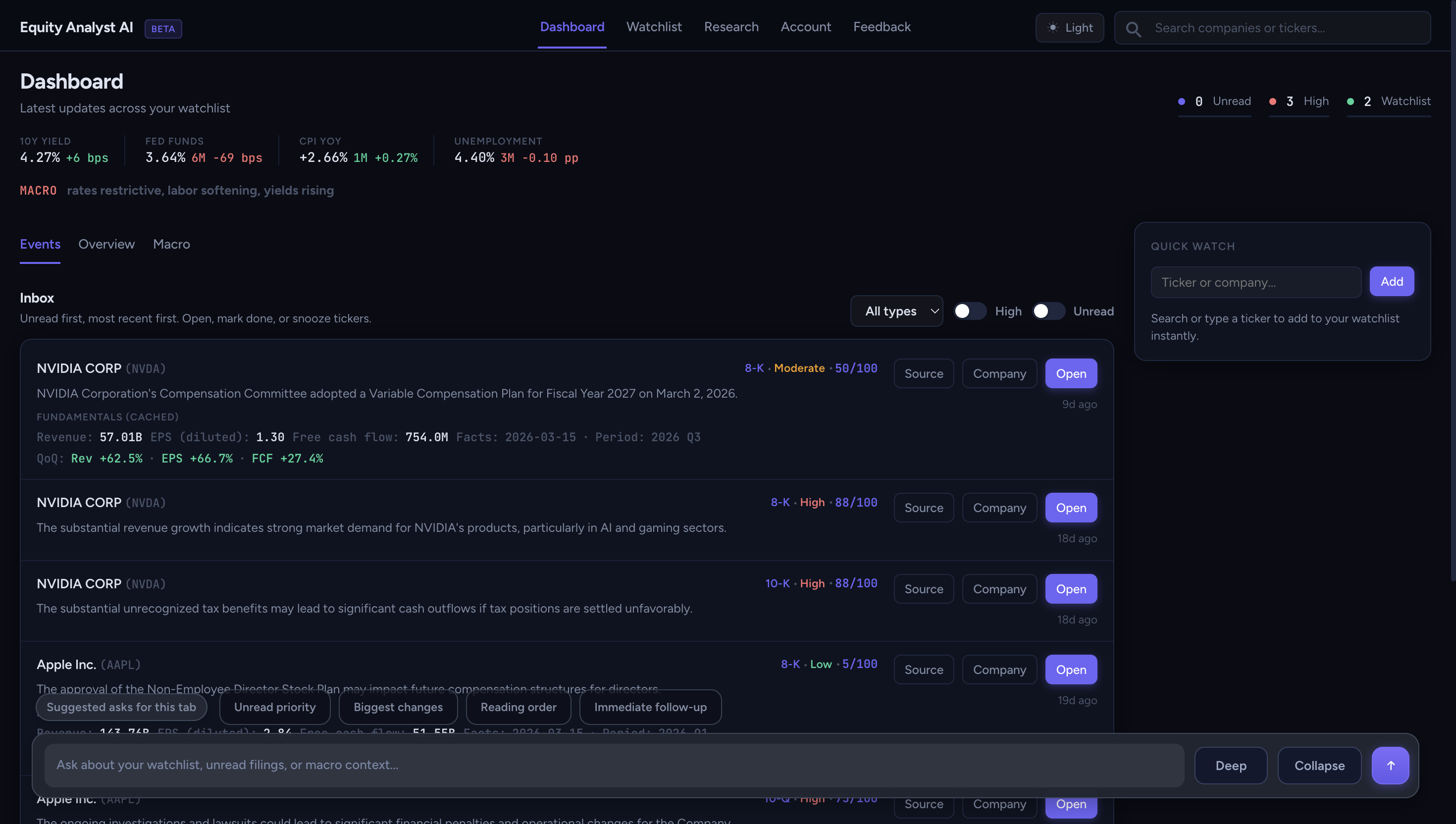Collapse the chat assistant bar
Viewport: 1456px width, 824px height.
click(1320, 765)
